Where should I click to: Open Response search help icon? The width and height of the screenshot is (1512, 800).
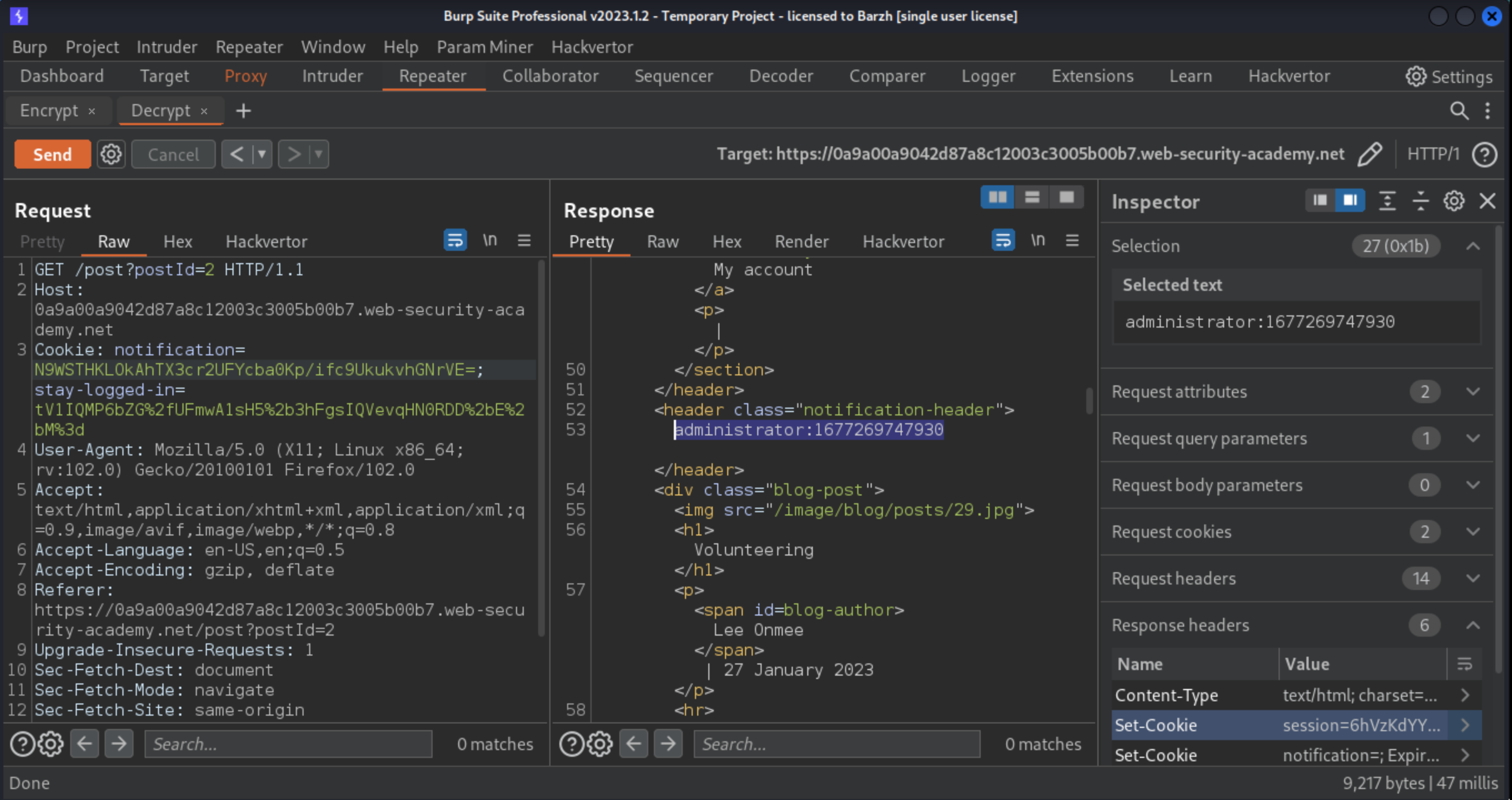pos(571,744)
